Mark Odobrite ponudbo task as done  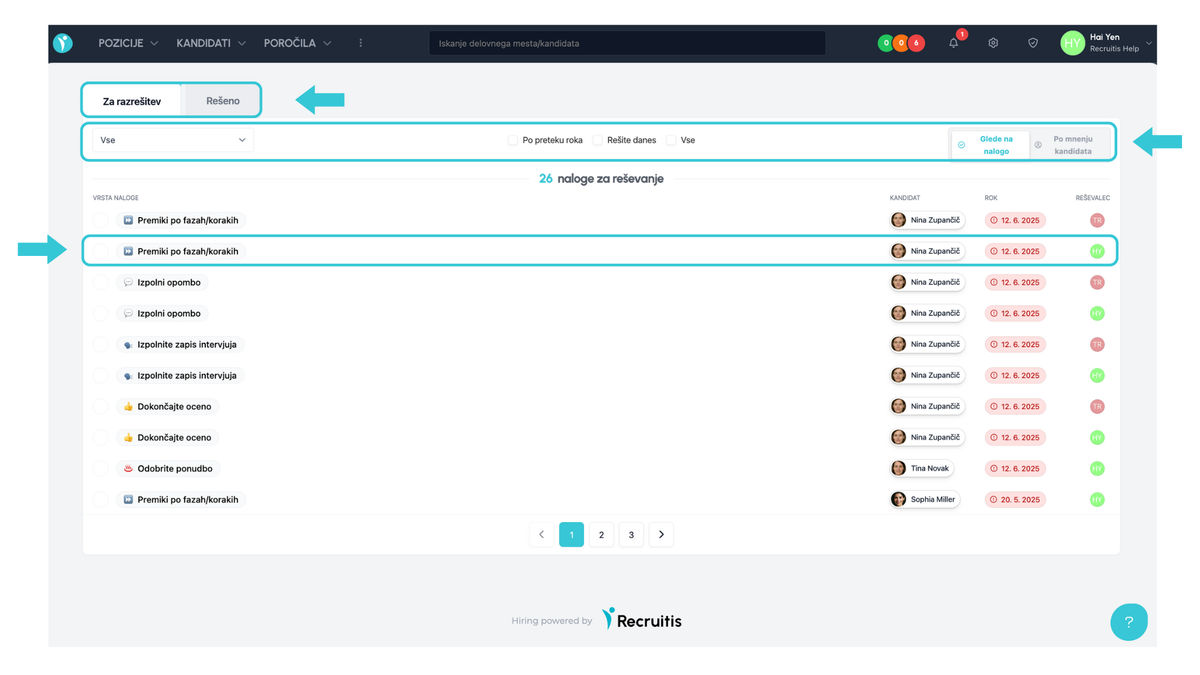click(x=100, y=468)
